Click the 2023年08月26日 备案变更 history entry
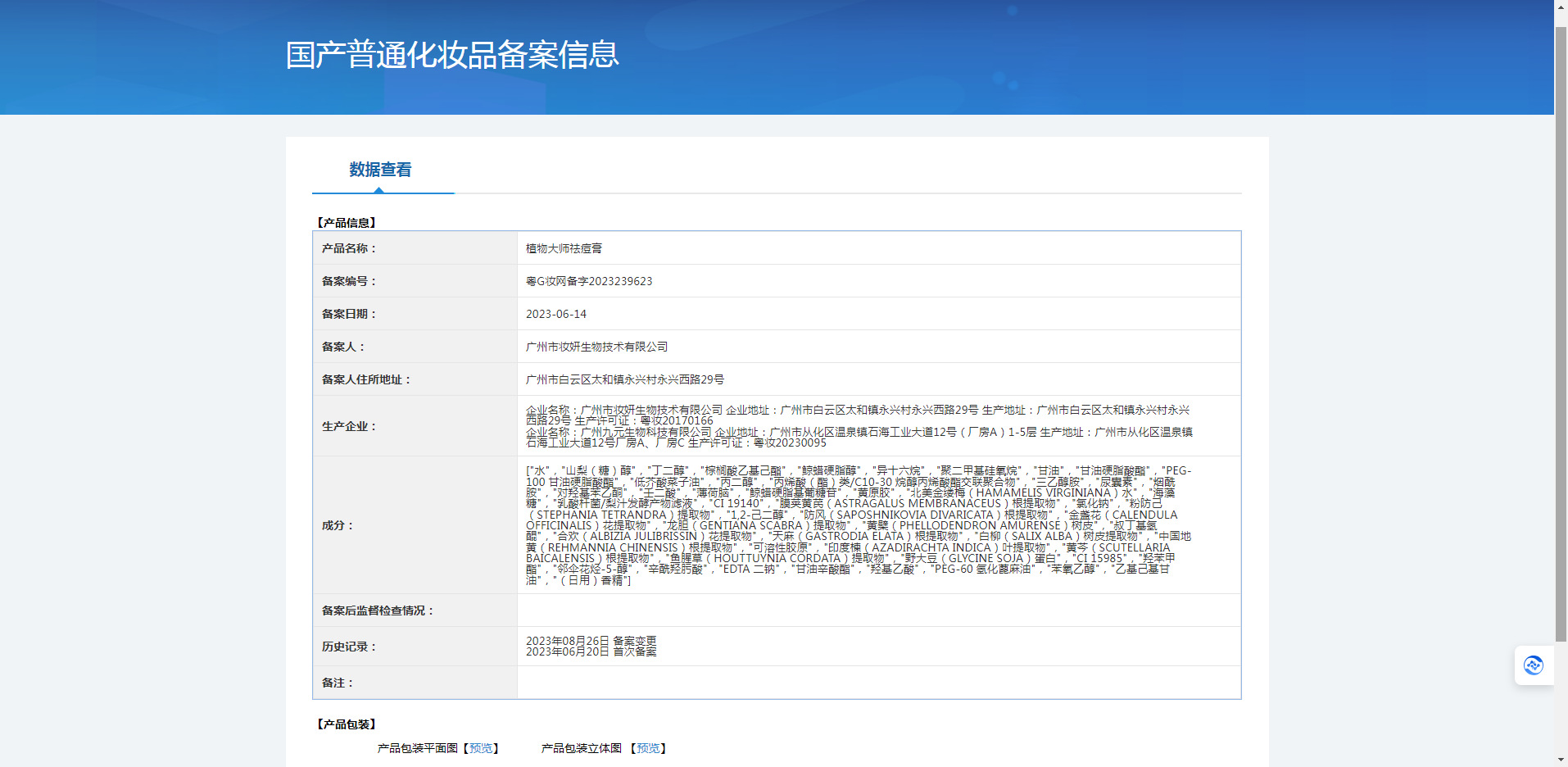 591,641
